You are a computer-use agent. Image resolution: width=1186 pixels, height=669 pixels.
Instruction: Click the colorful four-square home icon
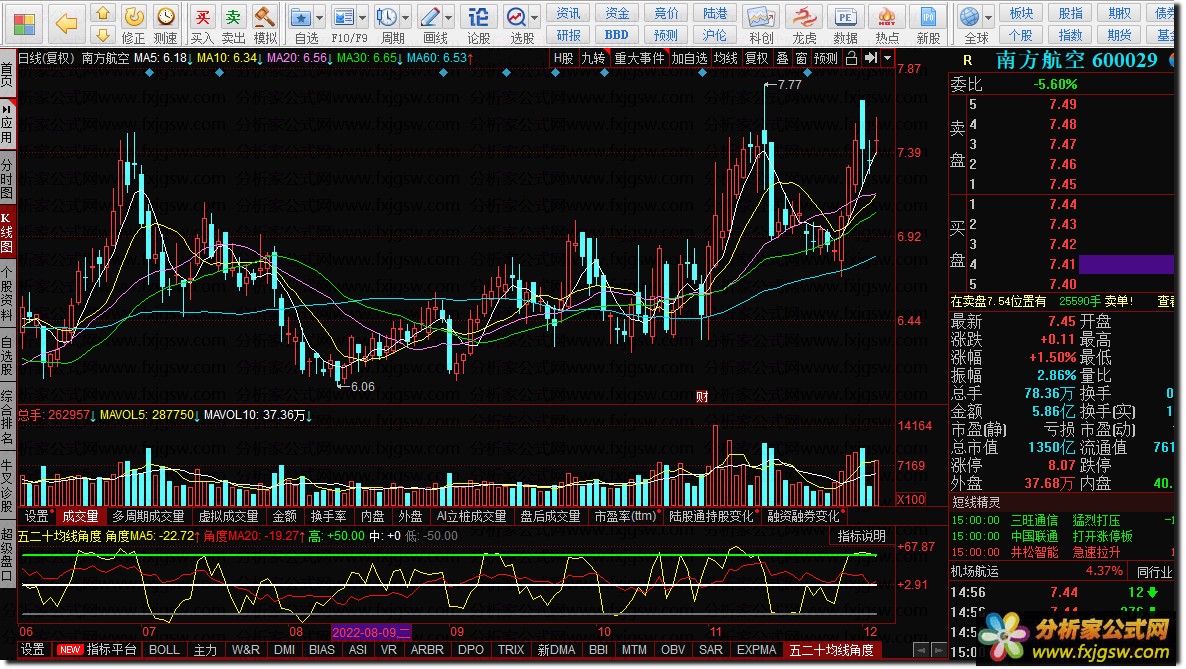(24, 24)
